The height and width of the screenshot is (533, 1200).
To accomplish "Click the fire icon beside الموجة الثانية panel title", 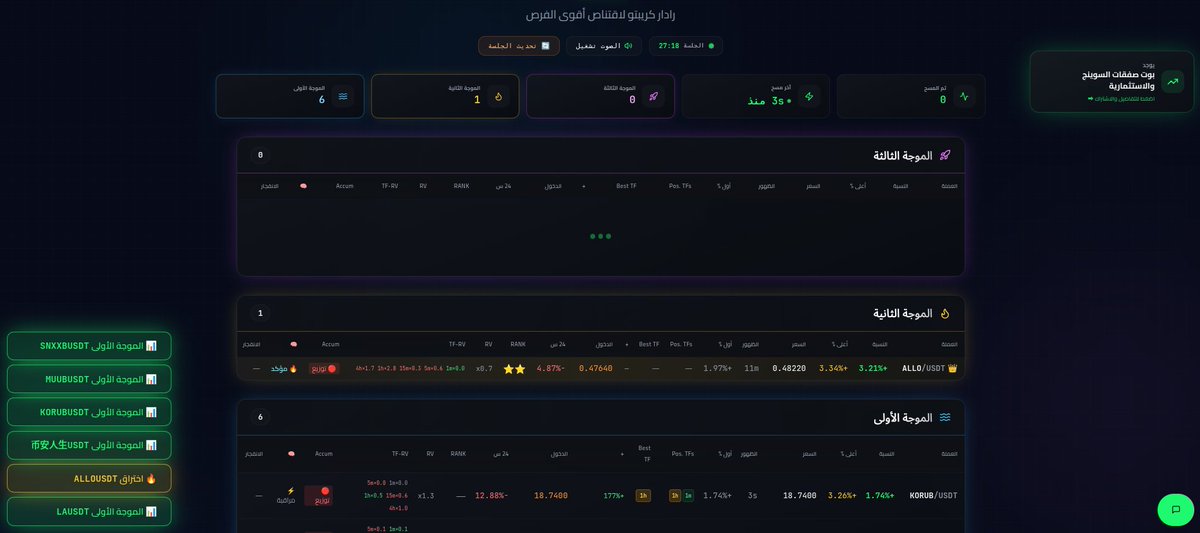I will (x=945, y=313).
